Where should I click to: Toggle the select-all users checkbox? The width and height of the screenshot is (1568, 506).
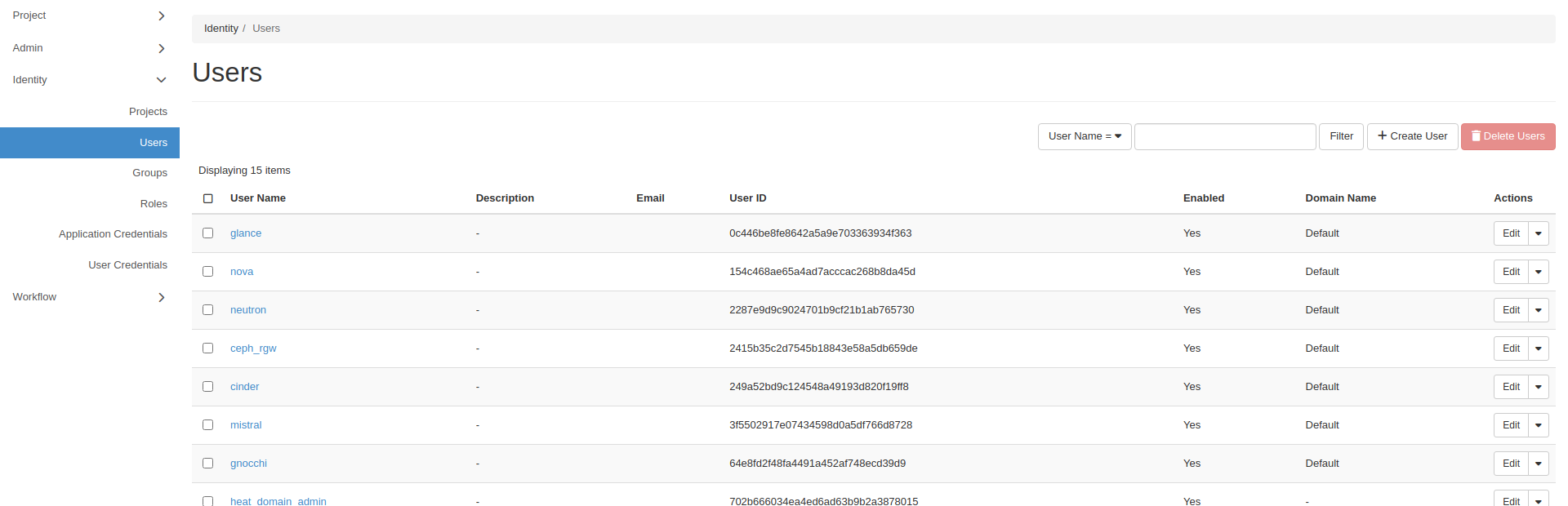pyautogui.click(x=208, y=198)
